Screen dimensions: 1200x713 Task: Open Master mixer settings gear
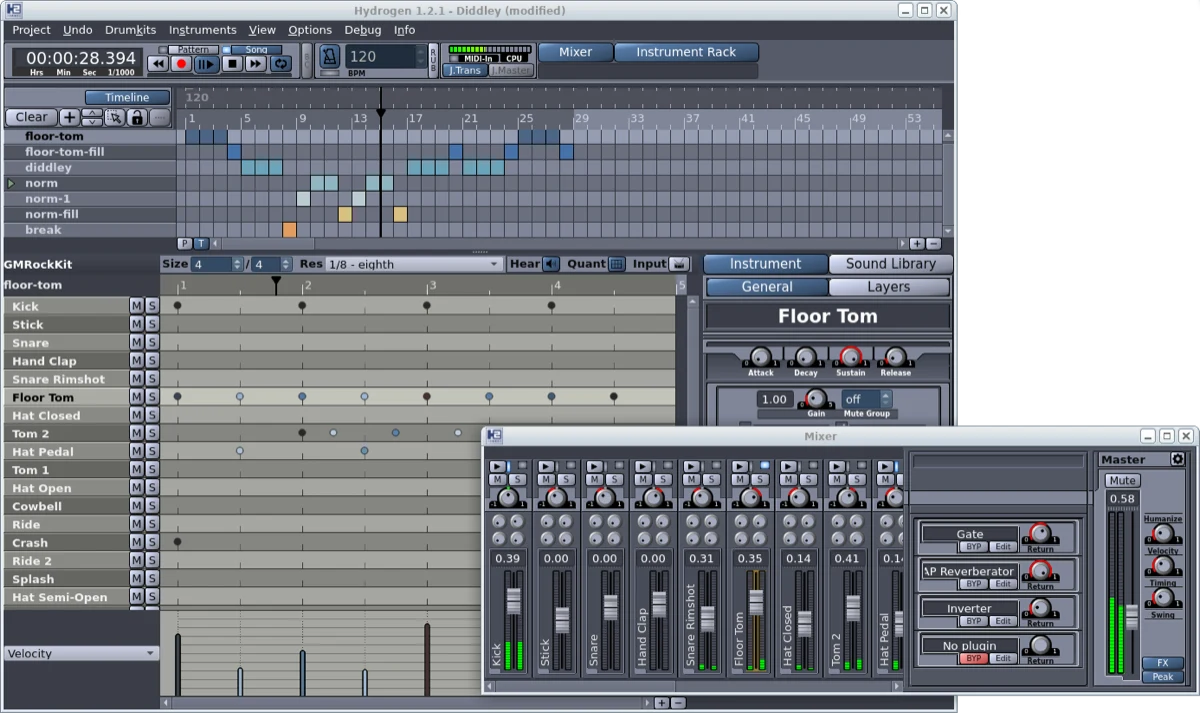pyautogui.click(x=1177, y=459)
